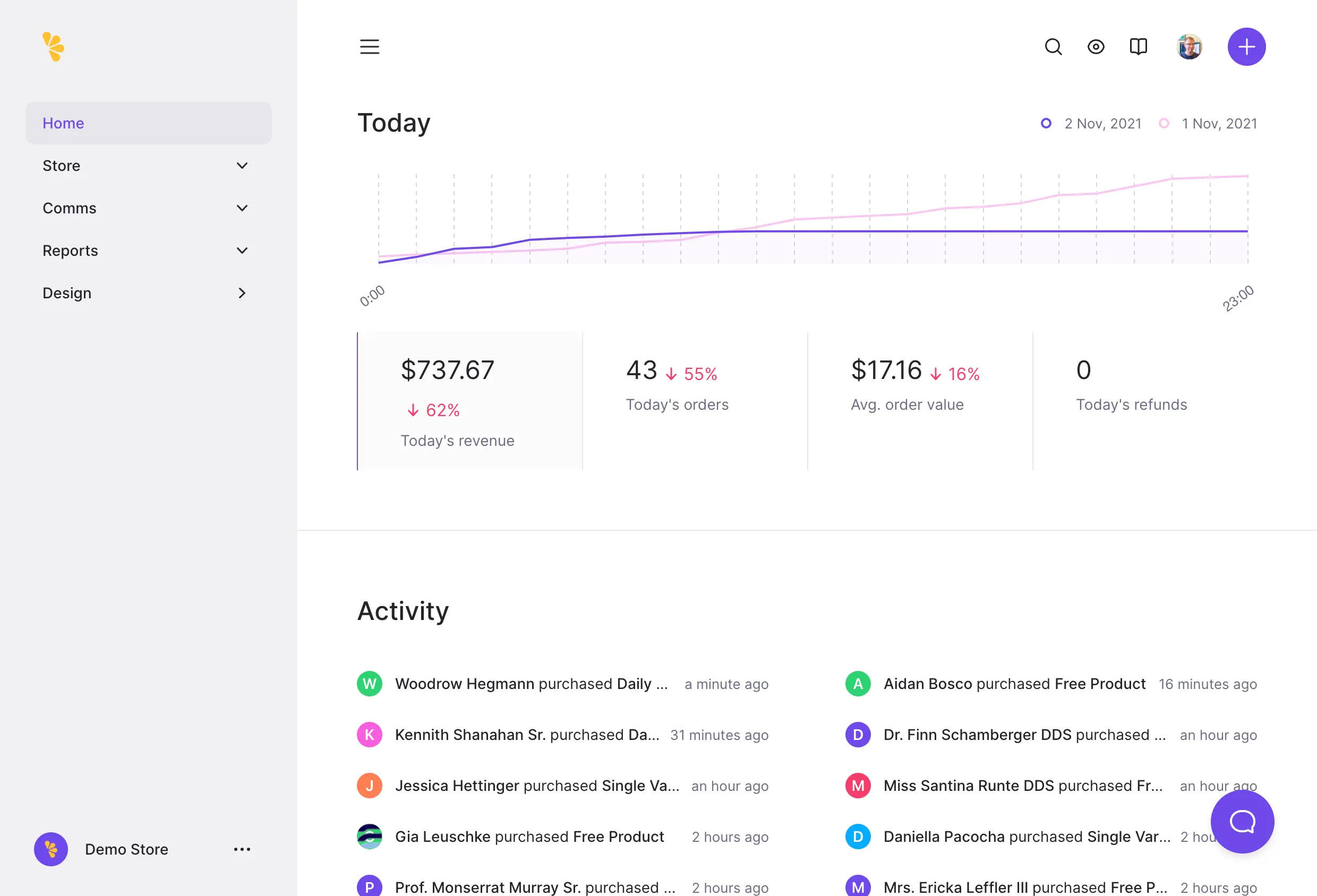Select the Today's orders stat card
The width and height of the screenshot is (1317, 896).
pos(694,401)
